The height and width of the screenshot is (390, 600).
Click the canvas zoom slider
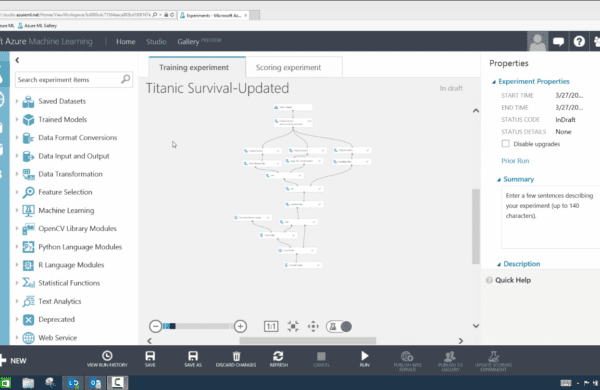pyautogui.click(x=198, y=326)
